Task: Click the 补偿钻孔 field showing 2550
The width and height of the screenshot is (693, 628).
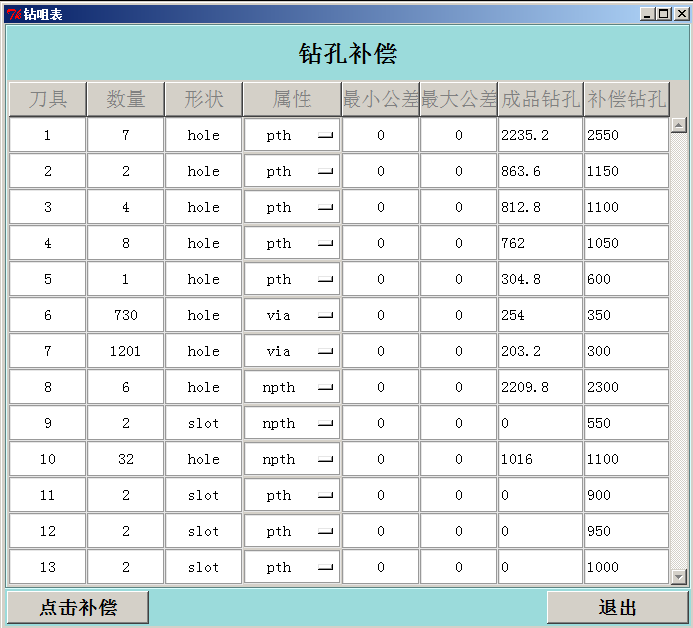Action: [x=626, y=135]
